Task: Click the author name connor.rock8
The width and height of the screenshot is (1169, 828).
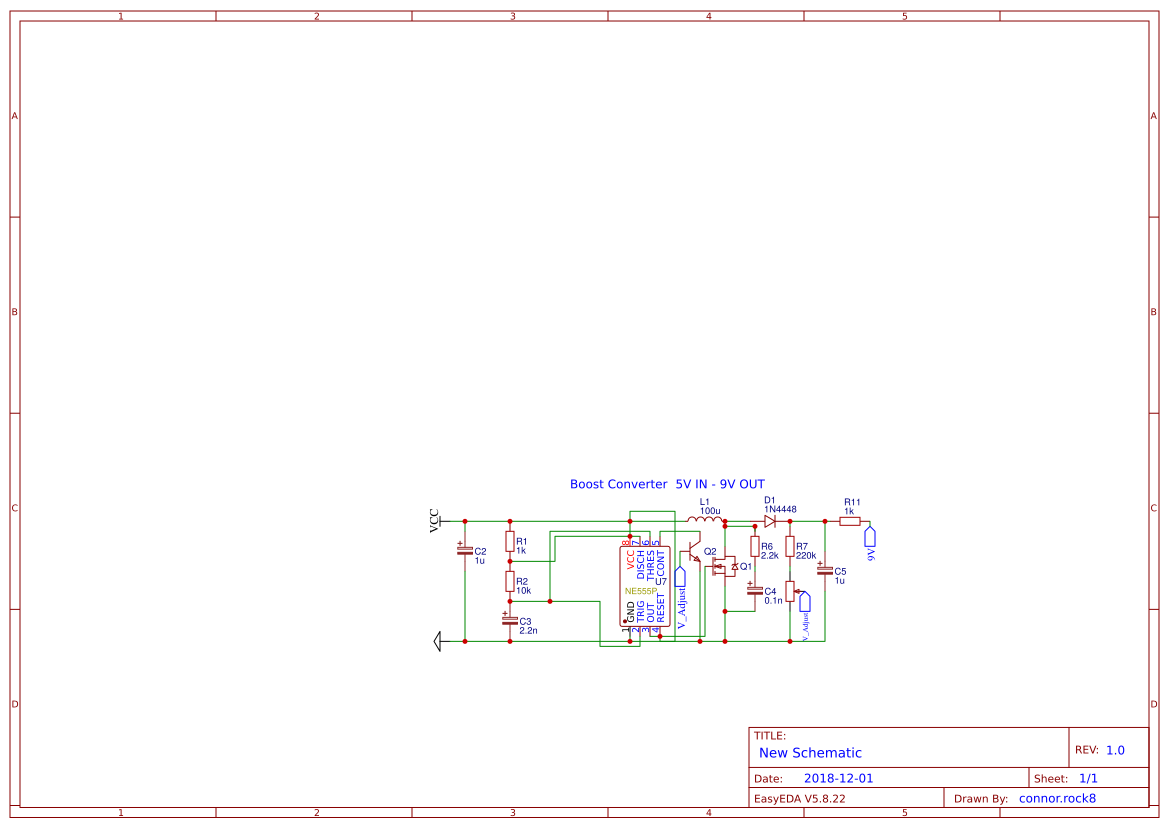Action: (x=1057, y=799)
